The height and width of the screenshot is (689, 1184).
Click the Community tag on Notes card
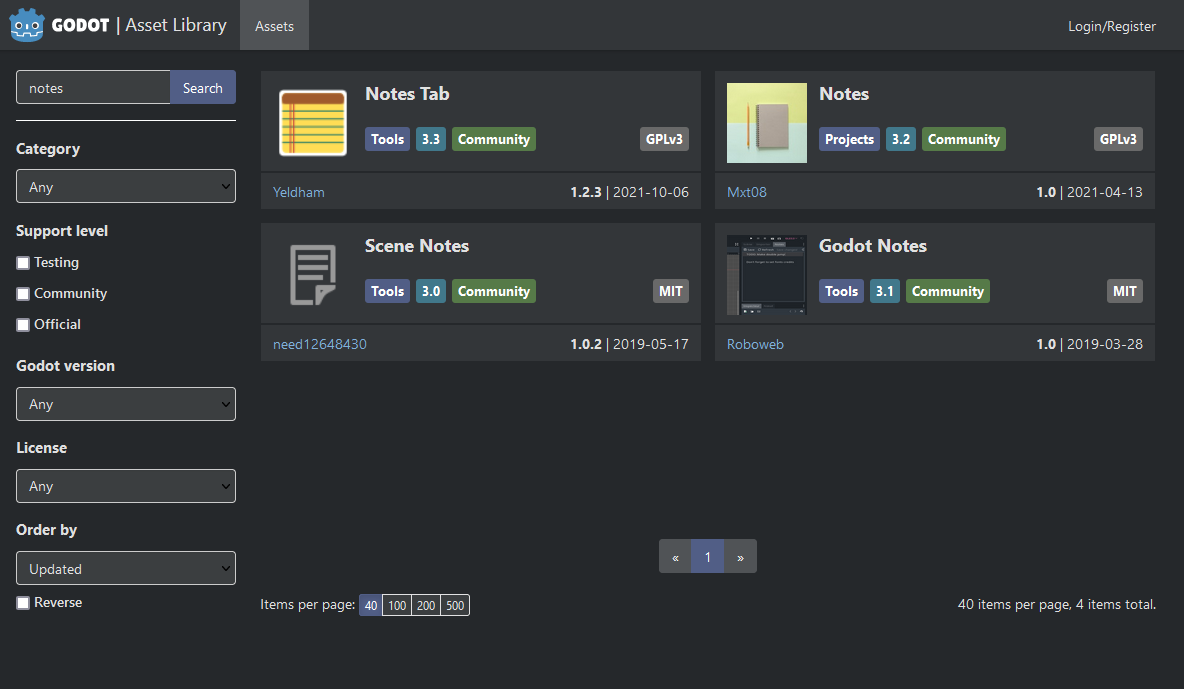(x=964, y=139)
